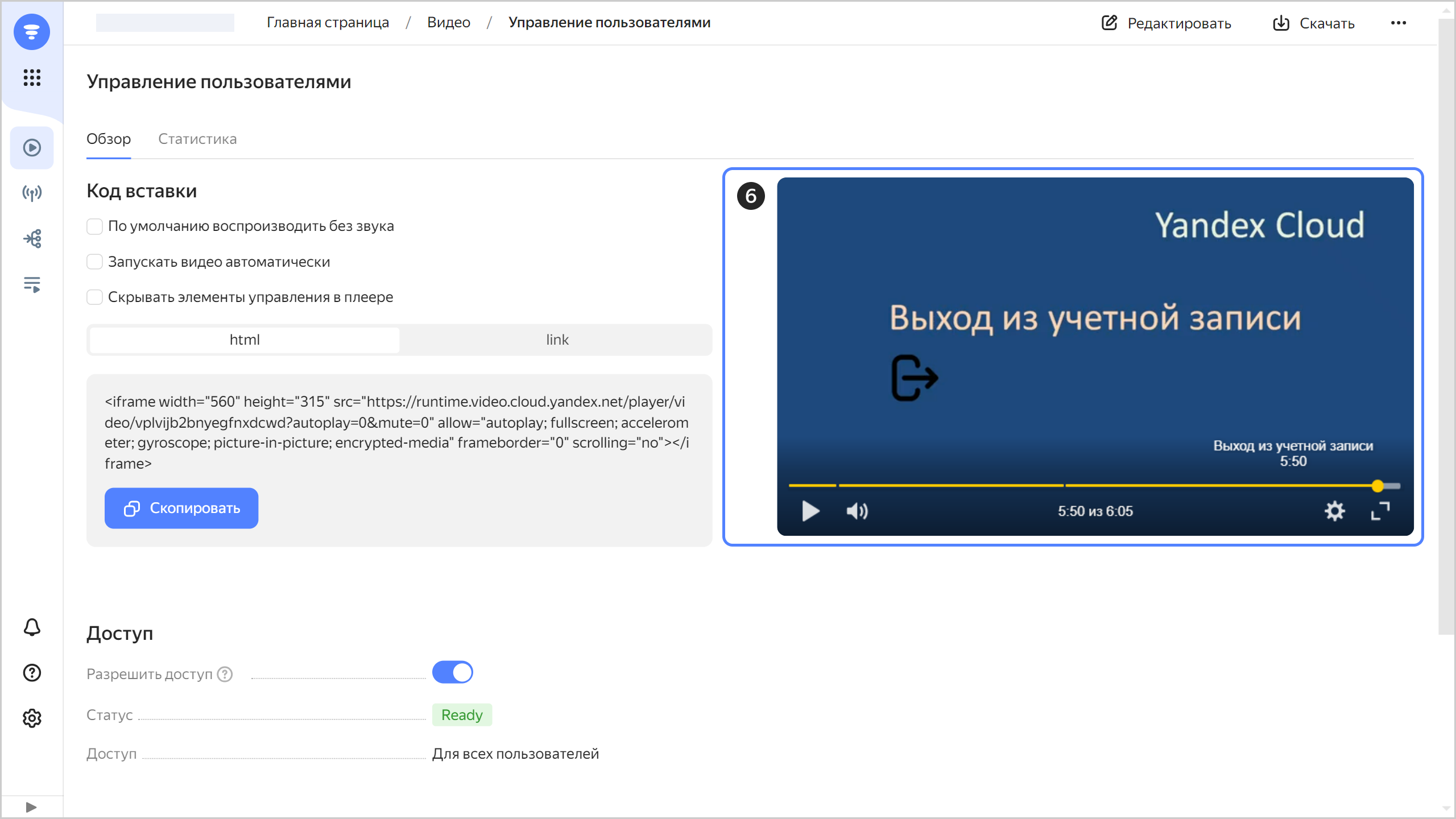Turn off the allow access toggle
The width and height of the screenshot is (1456, 819).
pos(452,672)
